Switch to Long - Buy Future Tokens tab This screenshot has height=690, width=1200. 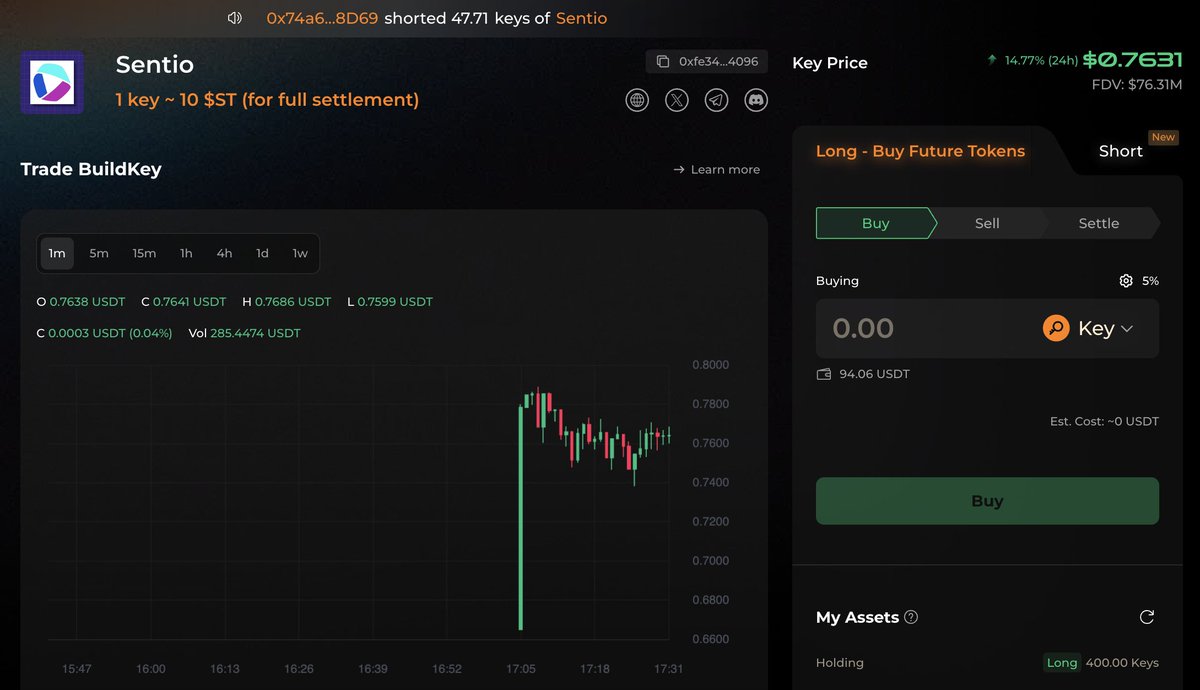click(920, 151)
